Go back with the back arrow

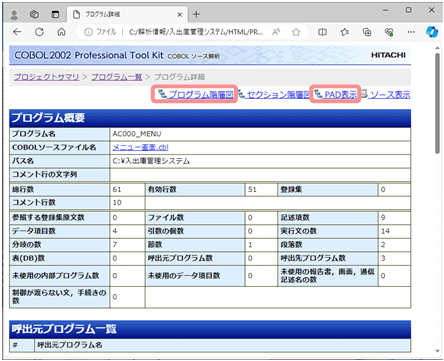(x=17, y=32)
